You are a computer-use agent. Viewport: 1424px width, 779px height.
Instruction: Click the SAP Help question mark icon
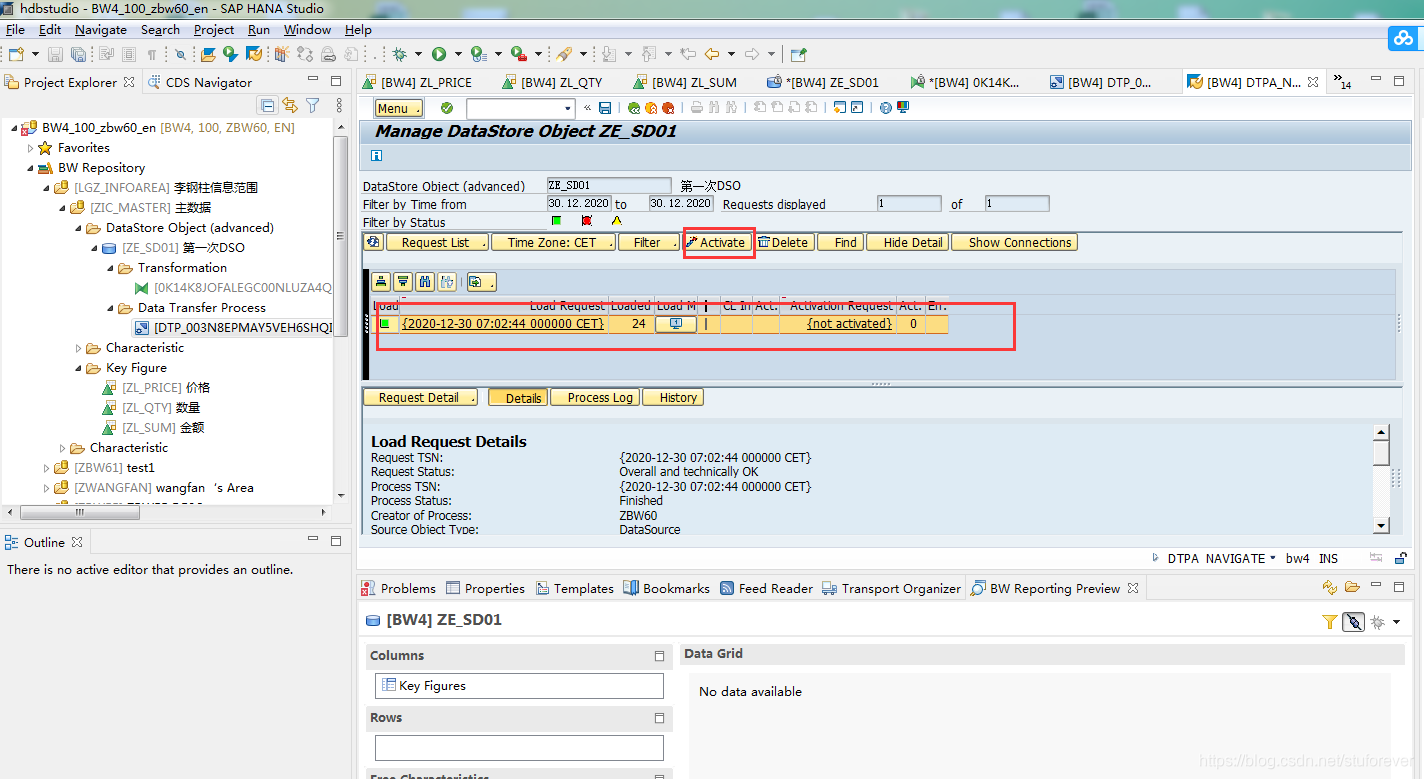point(886,108)
